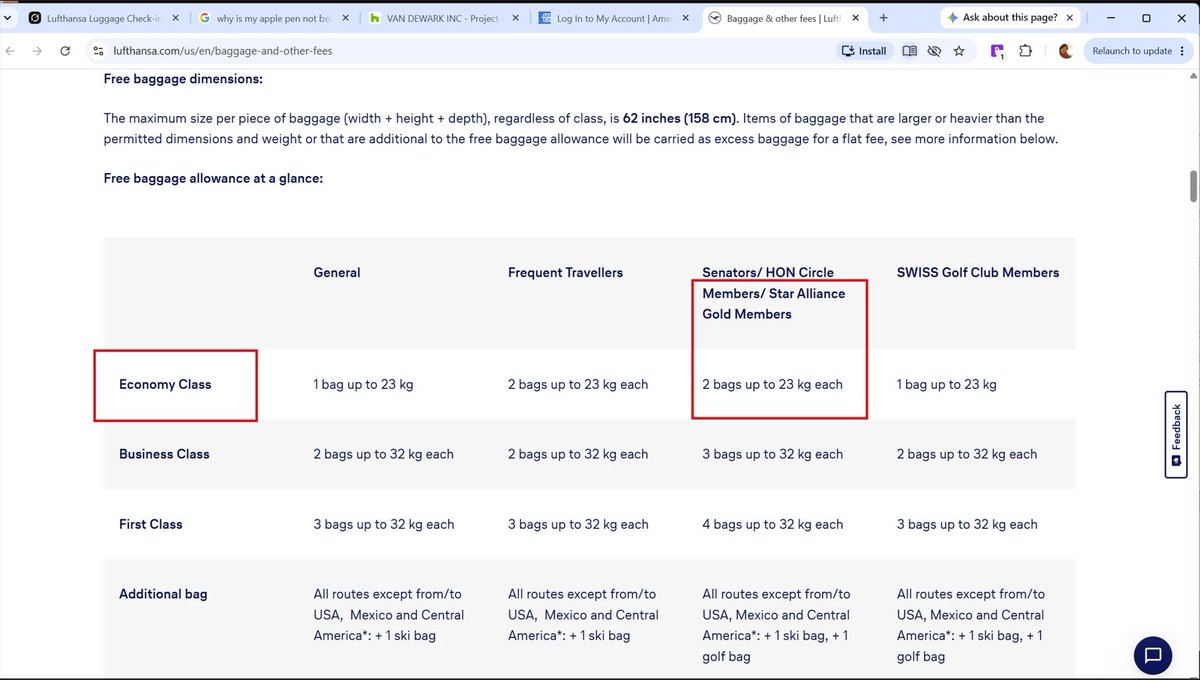Click the General column header

point(337,272)
